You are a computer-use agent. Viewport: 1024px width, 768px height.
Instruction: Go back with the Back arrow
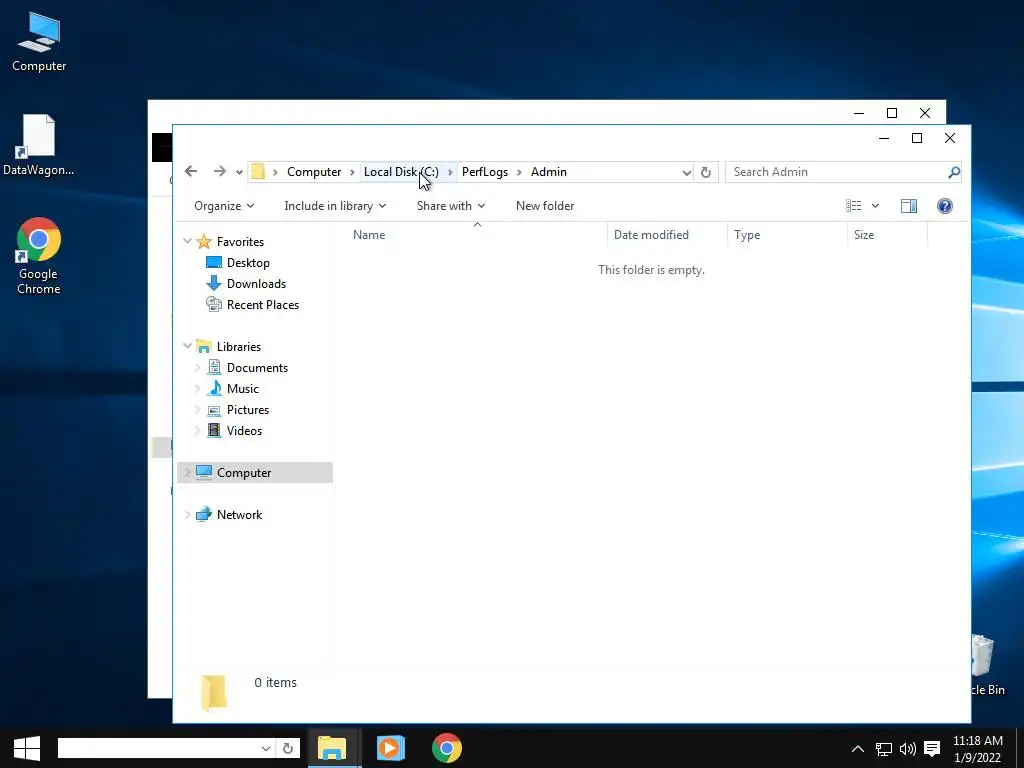coord(191,171)
